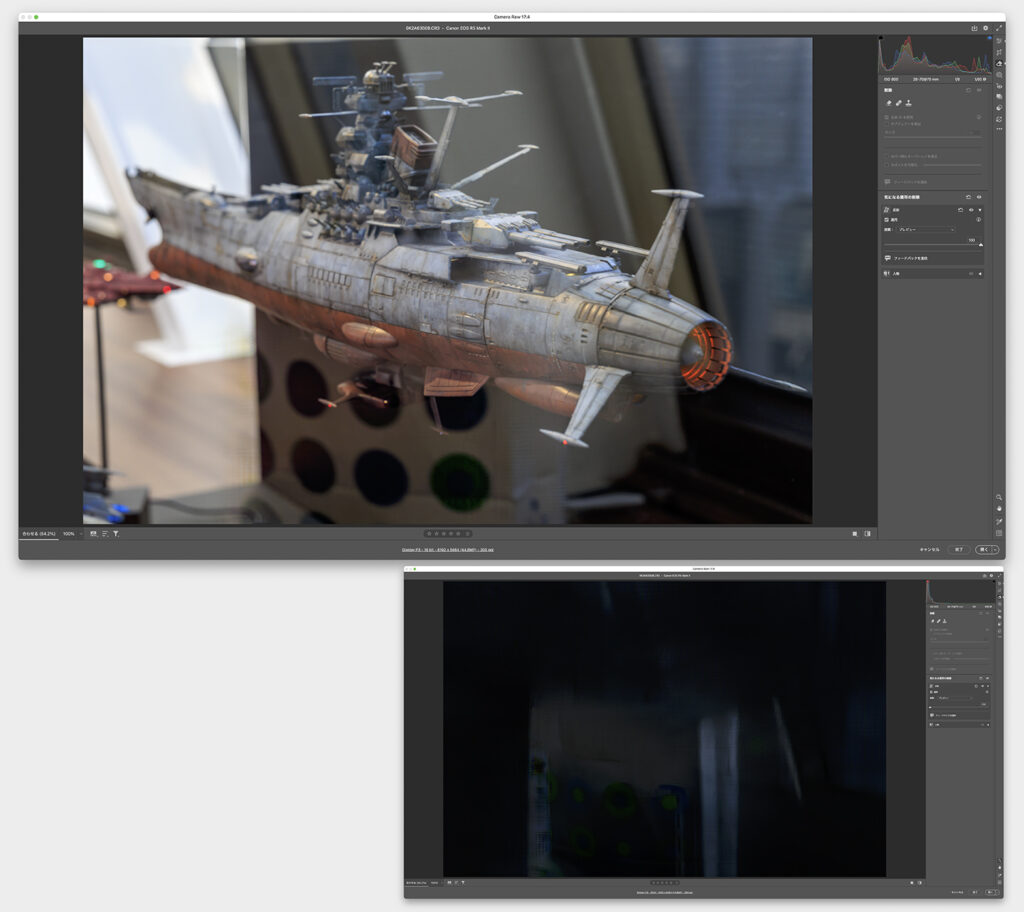Toggle highlight clipping warning on histogram
Image resolution: width=1024 pixels, height=912 pixels.
[x=989, y=38]
